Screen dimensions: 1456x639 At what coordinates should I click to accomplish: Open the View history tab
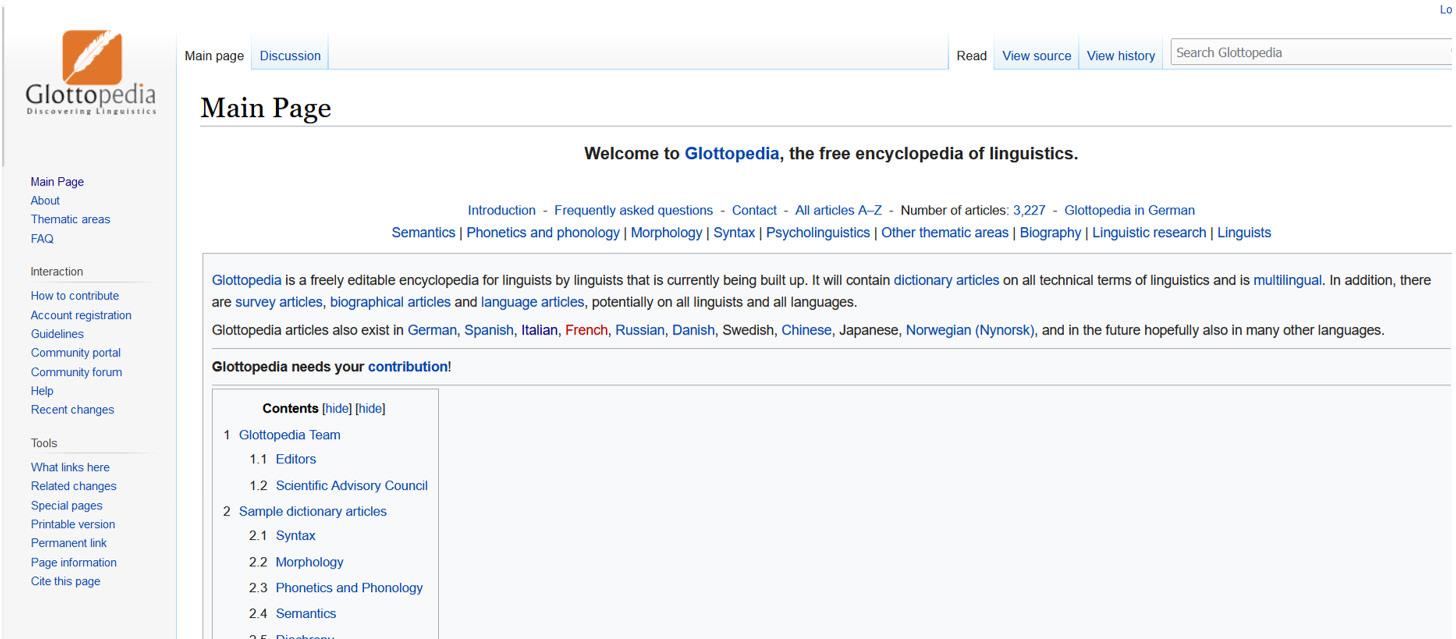(1120, 56)
